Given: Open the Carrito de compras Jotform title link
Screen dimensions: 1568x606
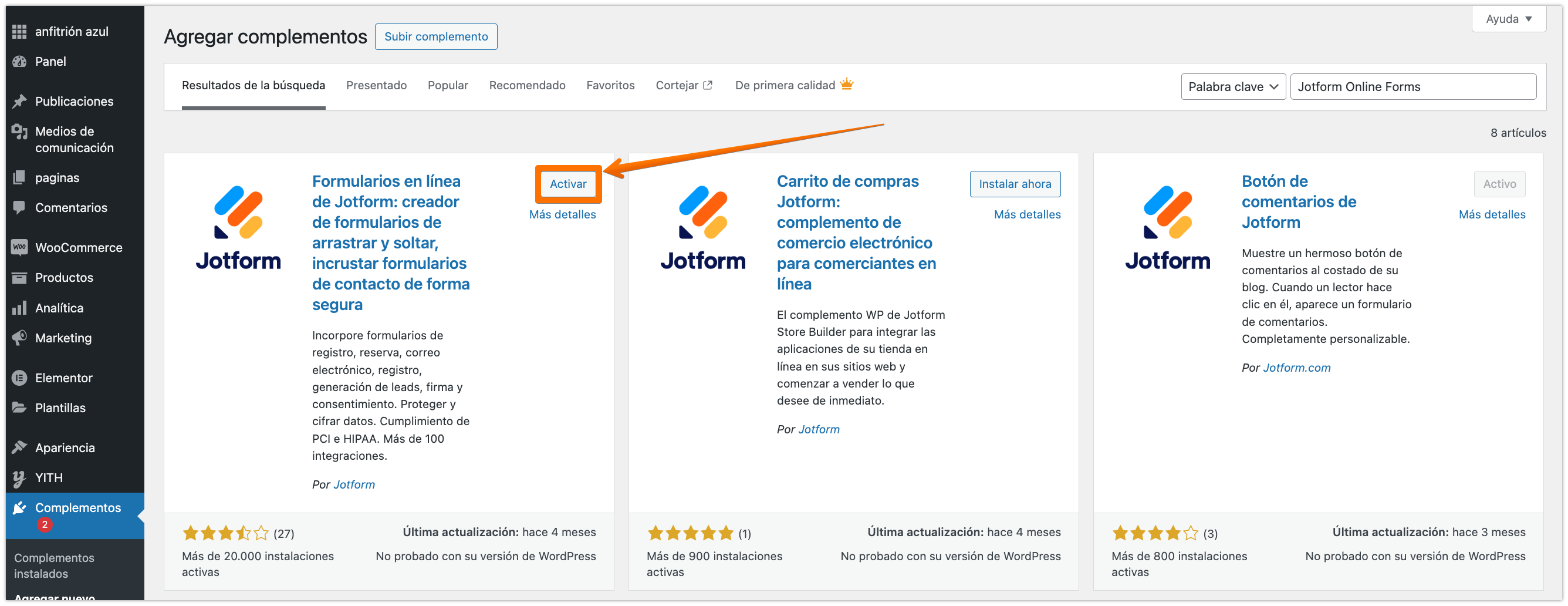Looking at the screenshot, I should pyautogui.click(x=856, y=233).
